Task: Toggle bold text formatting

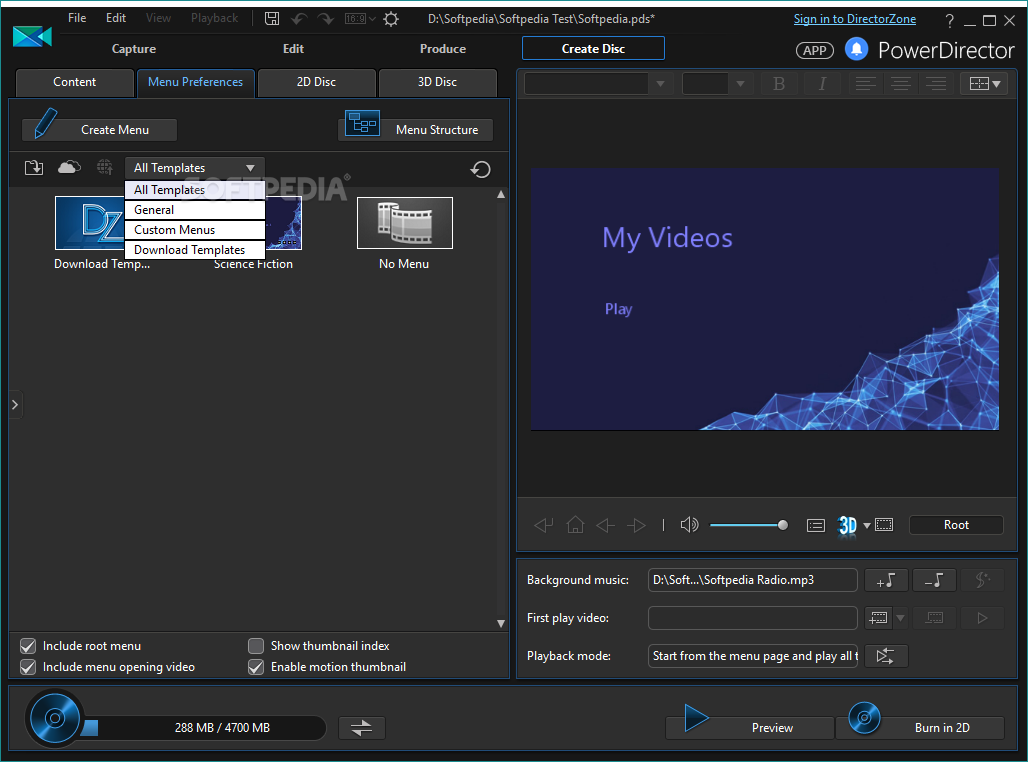Action: [x=779, y=83]
